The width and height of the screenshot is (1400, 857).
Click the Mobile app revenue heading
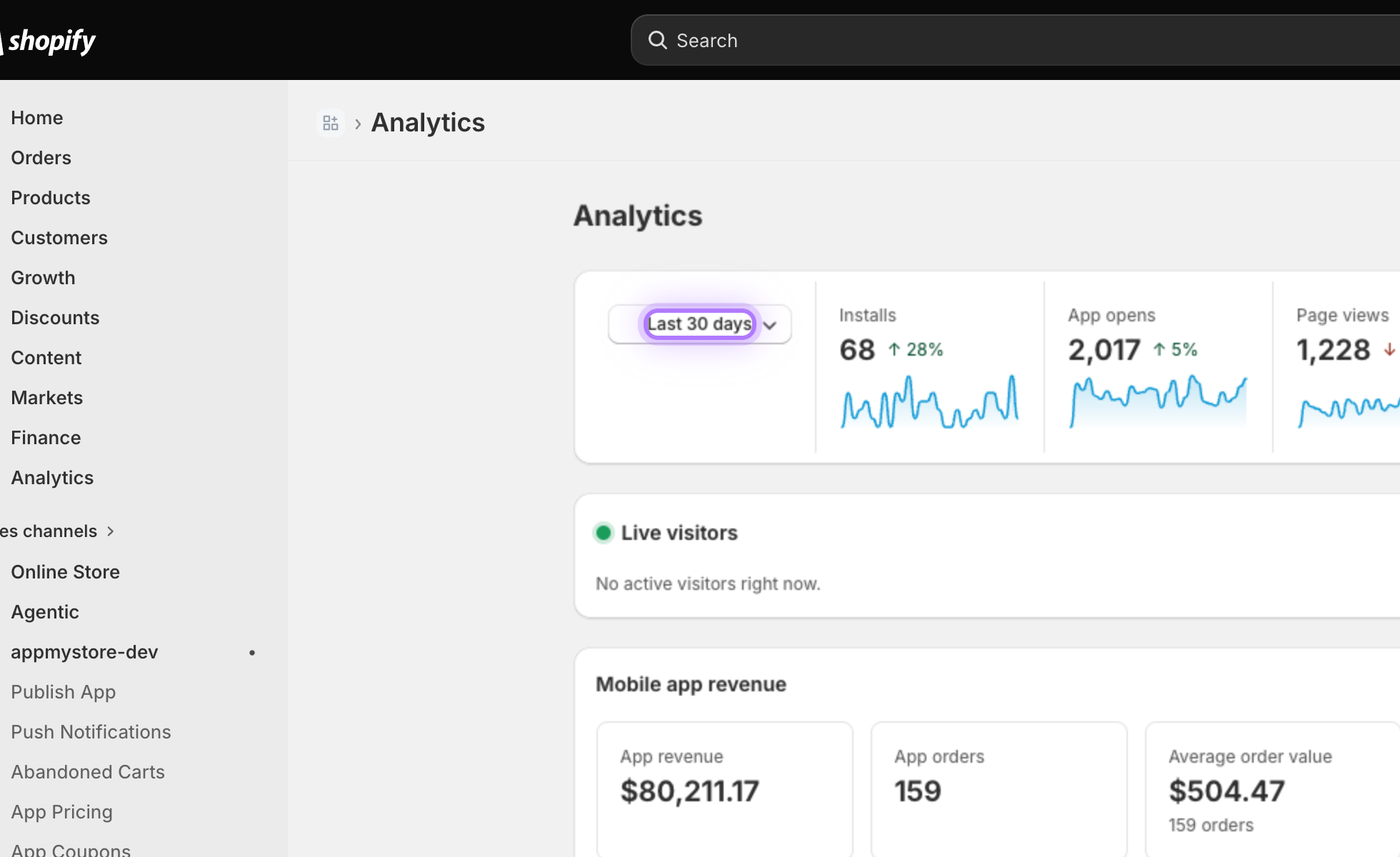coord(691,684)
